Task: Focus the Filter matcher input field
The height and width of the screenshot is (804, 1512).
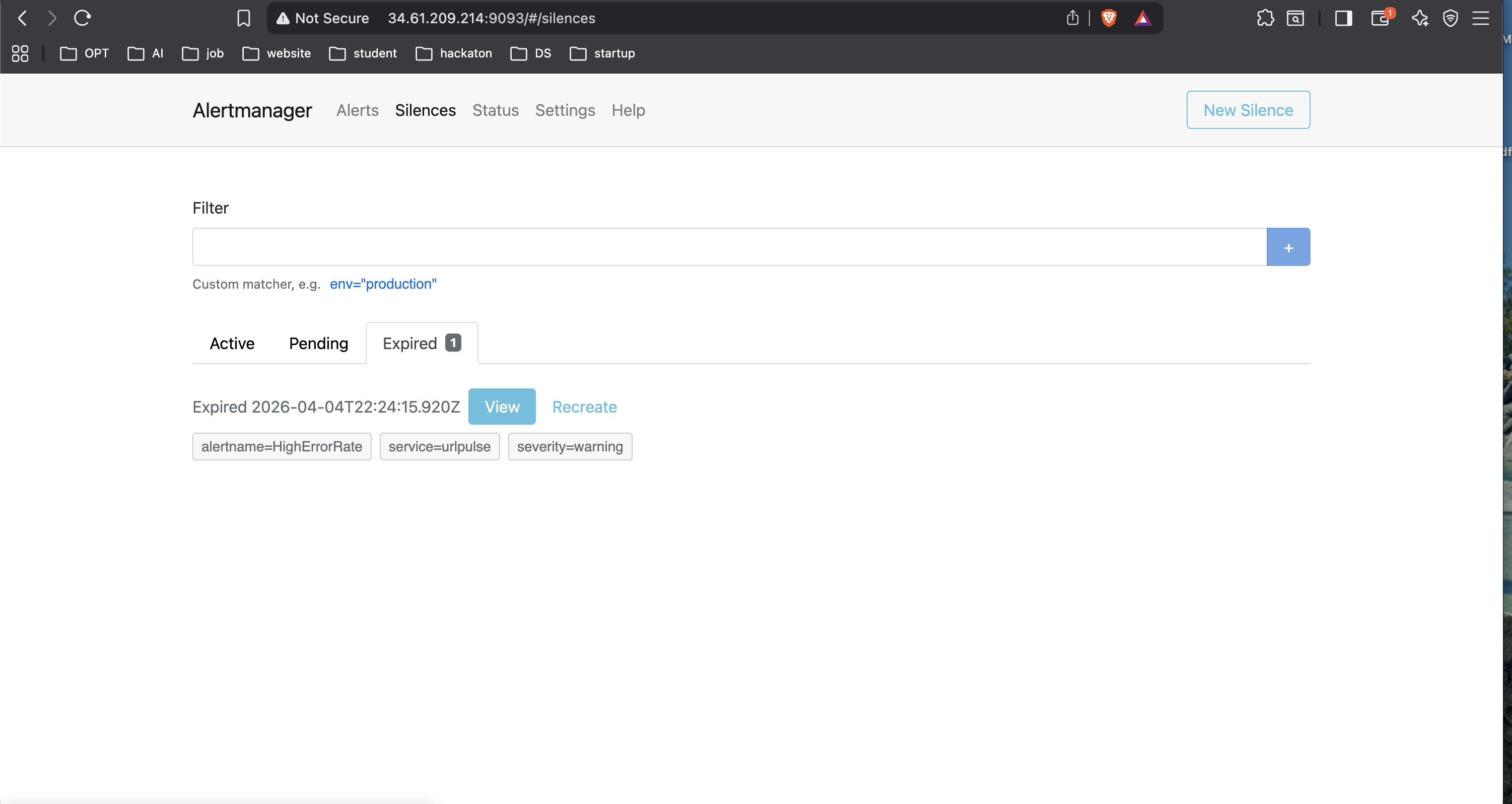Action: (729, 247)
